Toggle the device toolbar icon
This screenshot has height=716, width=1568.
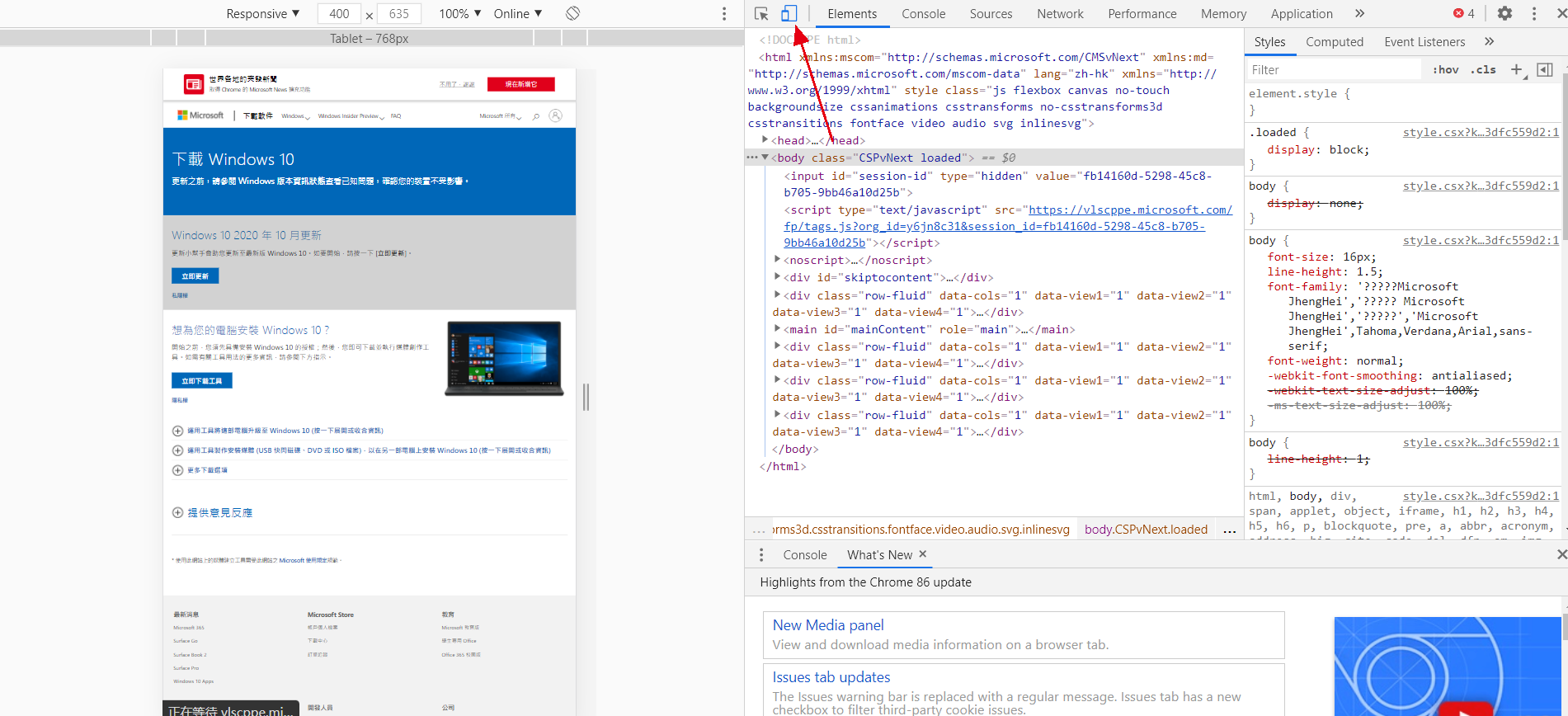pyautogui.click(x=789, y=13)
